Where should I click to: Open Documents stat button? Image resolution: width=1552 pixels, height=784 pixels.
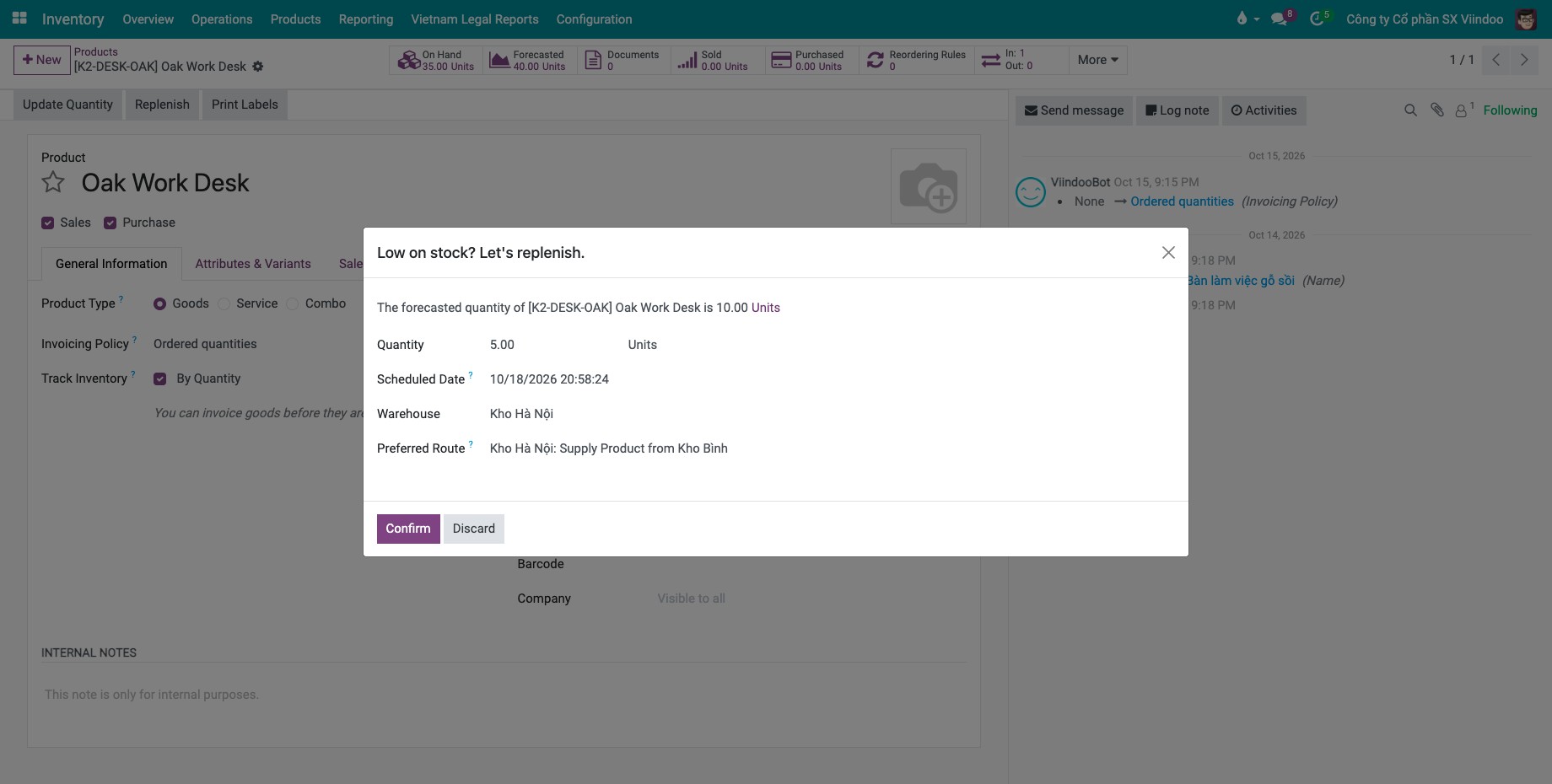coord(624,60)
